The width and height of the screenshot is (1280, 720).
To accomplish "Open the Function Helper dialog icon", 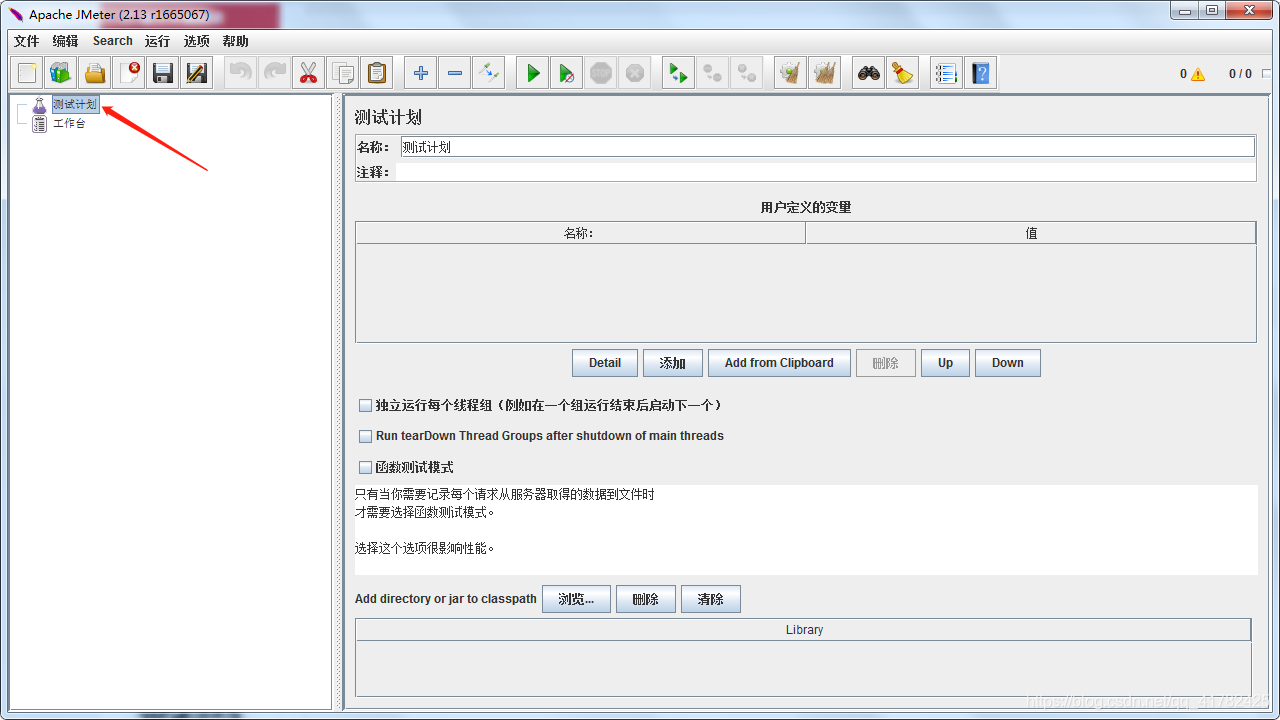I will [946, 73].
